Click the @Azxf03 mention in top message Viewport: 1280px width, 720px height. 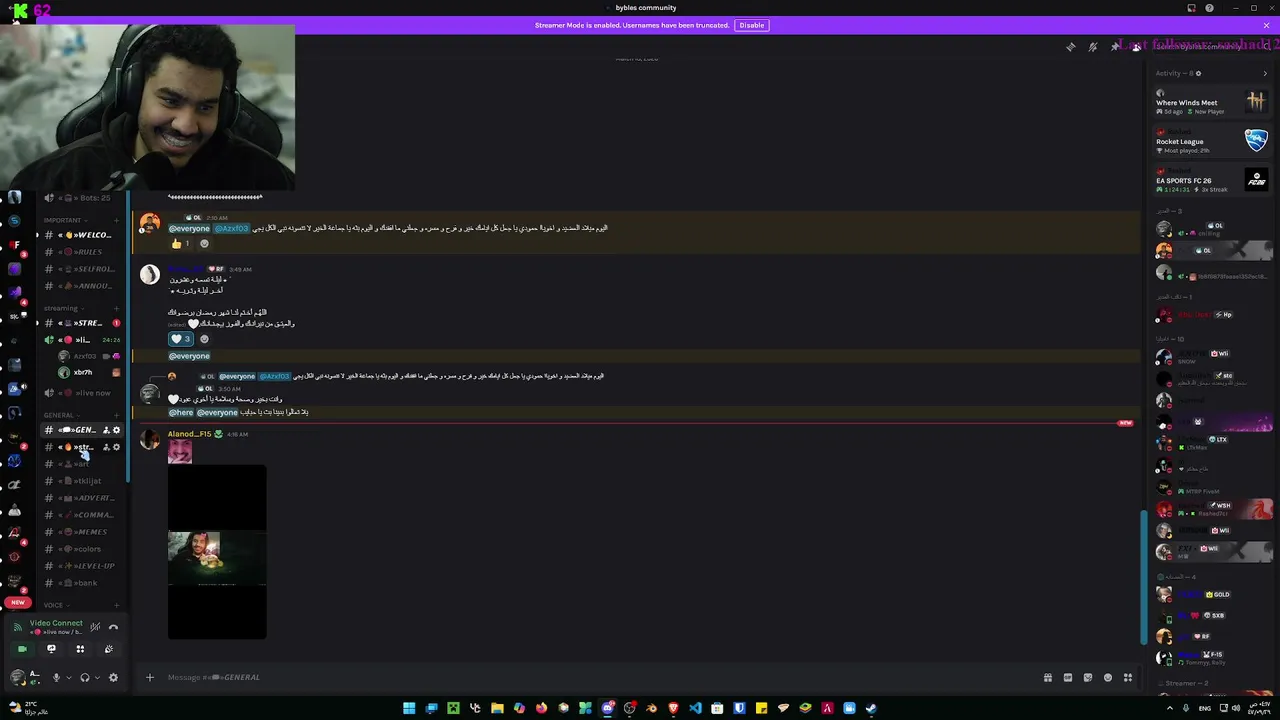[x=231, y=228]
